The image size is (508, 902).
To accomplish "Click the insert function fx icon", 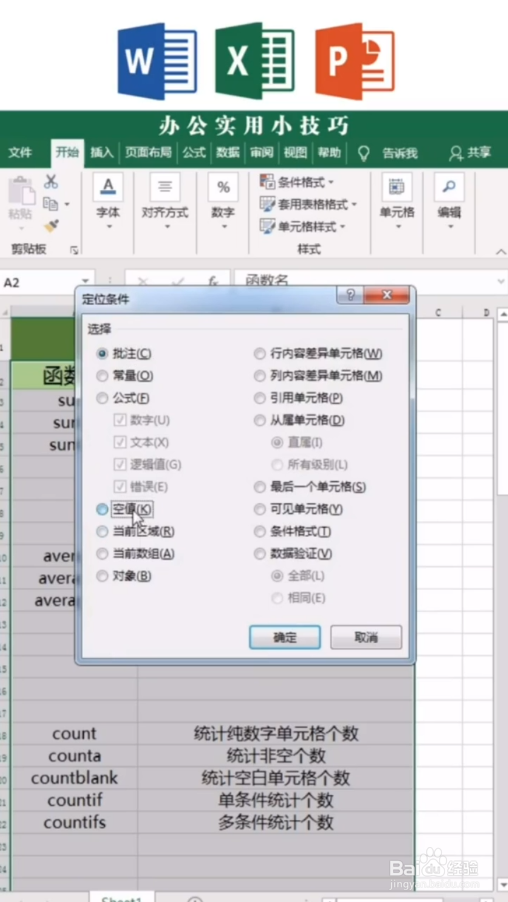I will tap(213, 281).
